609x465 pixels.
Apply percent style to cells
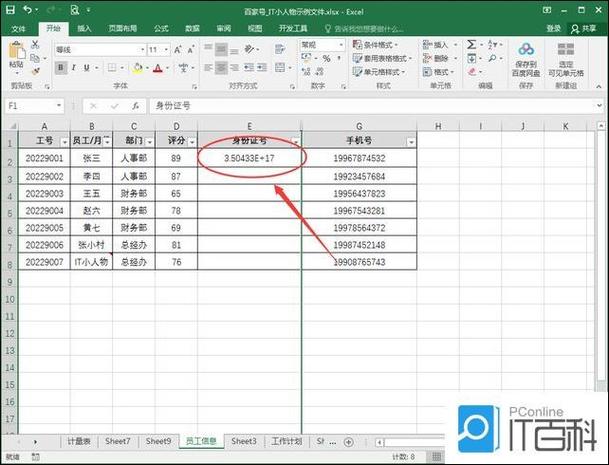327,58
